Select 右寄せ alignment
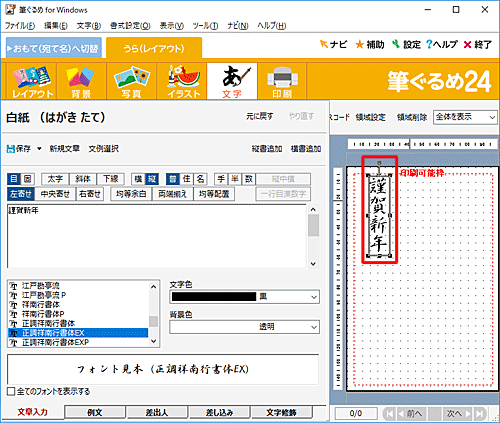This screenshot has height=423, width=500. coord(90,194)
